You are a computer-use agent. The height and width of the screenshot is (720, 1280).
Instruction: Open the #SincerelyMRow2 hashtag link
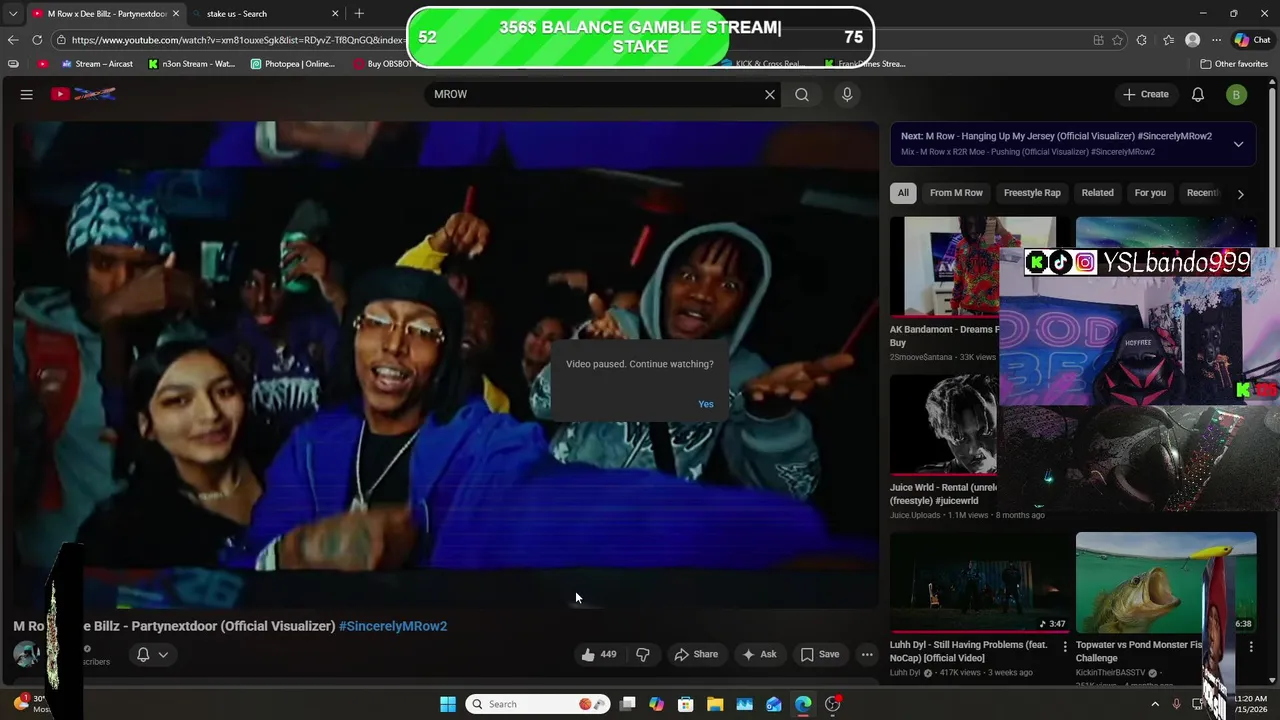coord(393,626)
